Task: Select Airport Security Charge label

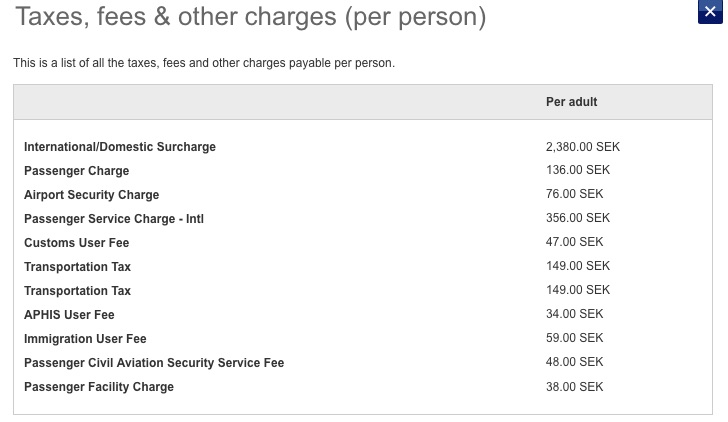Action: coord(91,195)
